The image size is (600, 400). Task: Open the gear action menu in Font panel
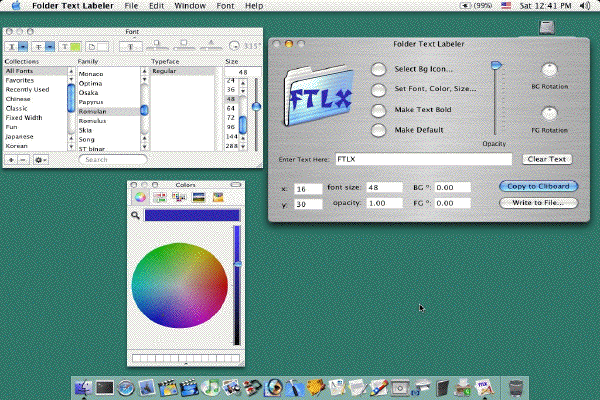click(40, 160)
